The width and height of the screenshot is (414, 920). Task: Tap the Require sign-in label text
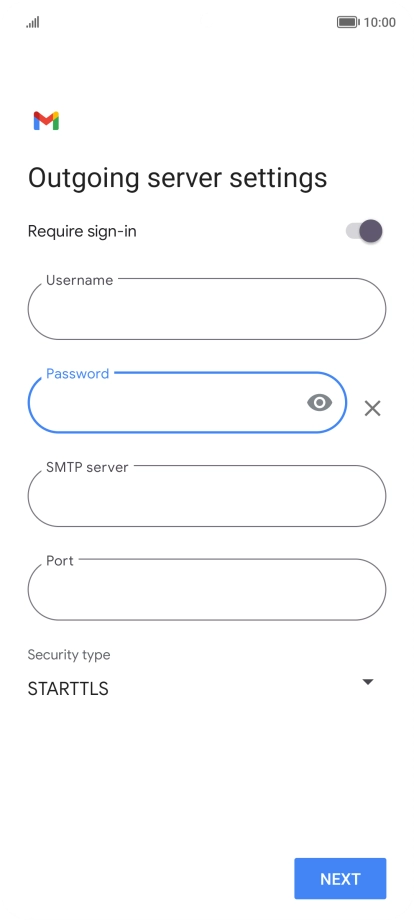pyautogui.click(x=82, y=231)
